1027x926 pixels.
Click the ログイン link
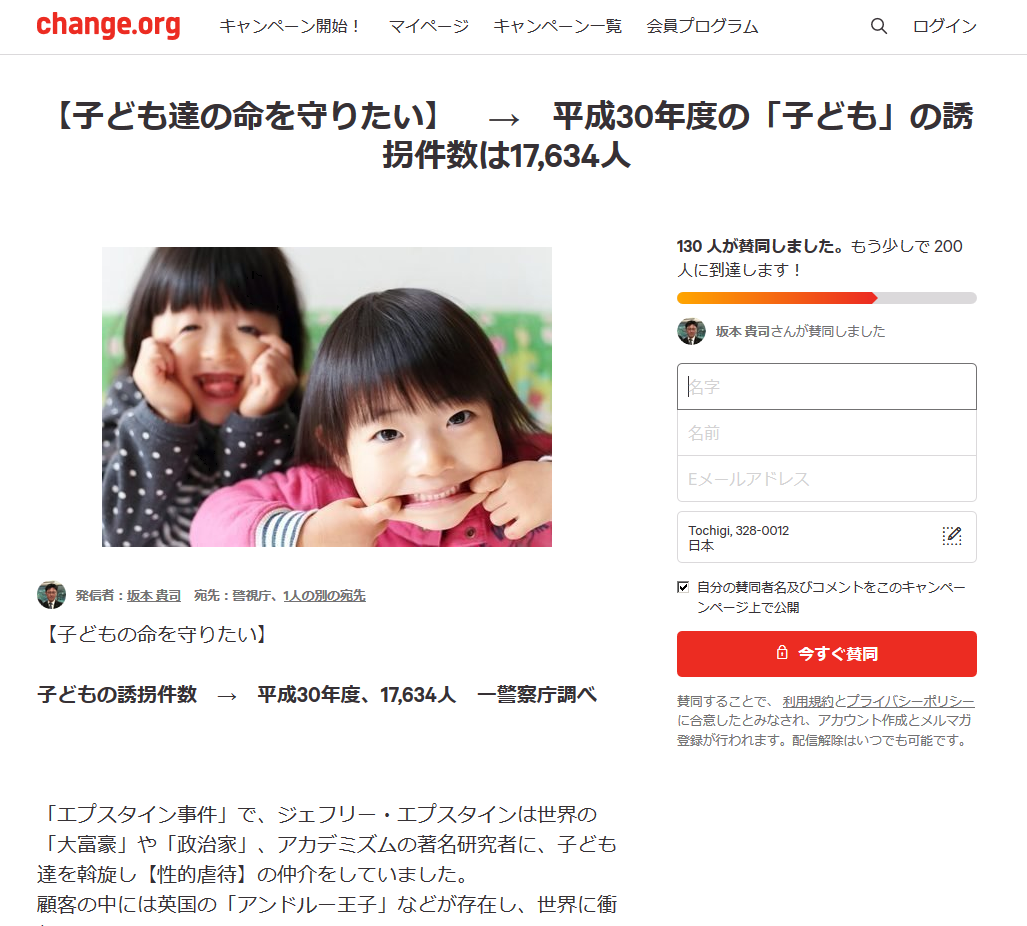pos(944,26)
